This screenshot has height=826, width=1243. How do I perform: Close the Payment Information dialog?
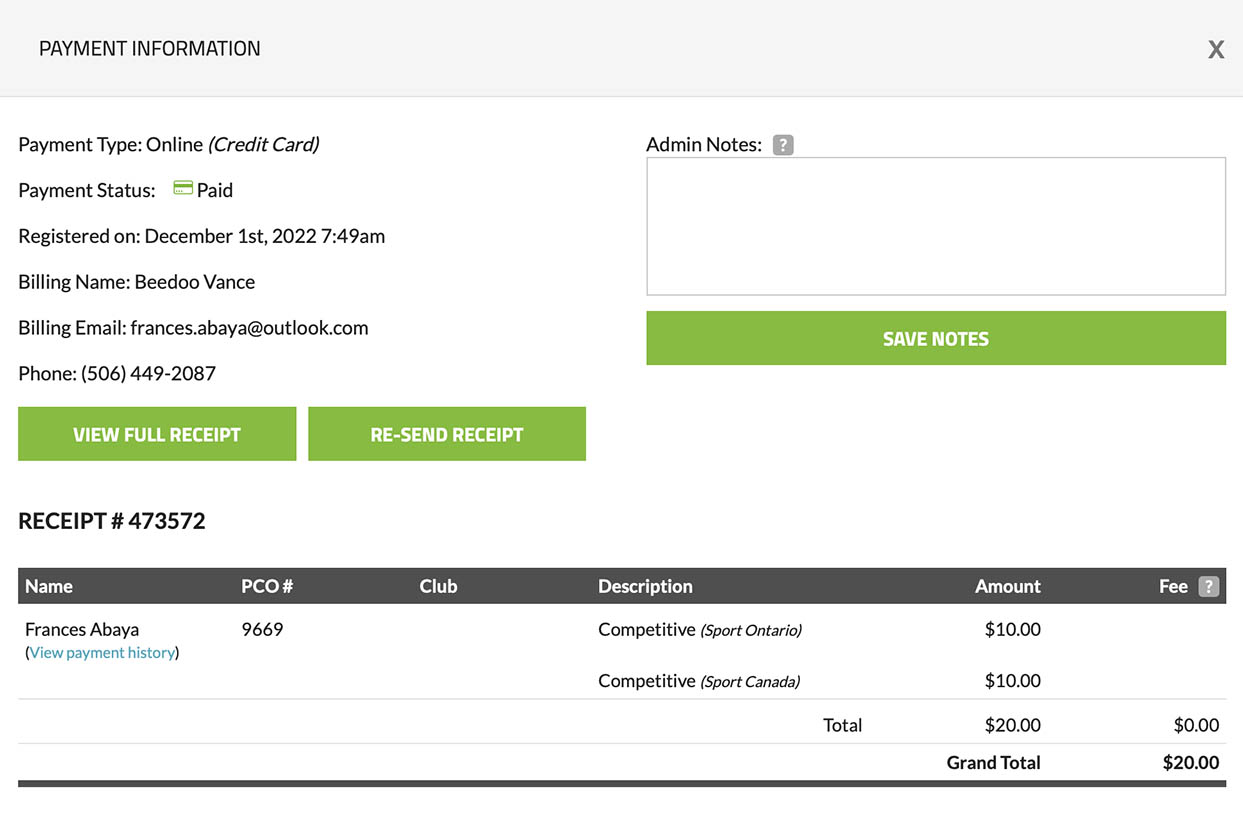click(1215, 50)
